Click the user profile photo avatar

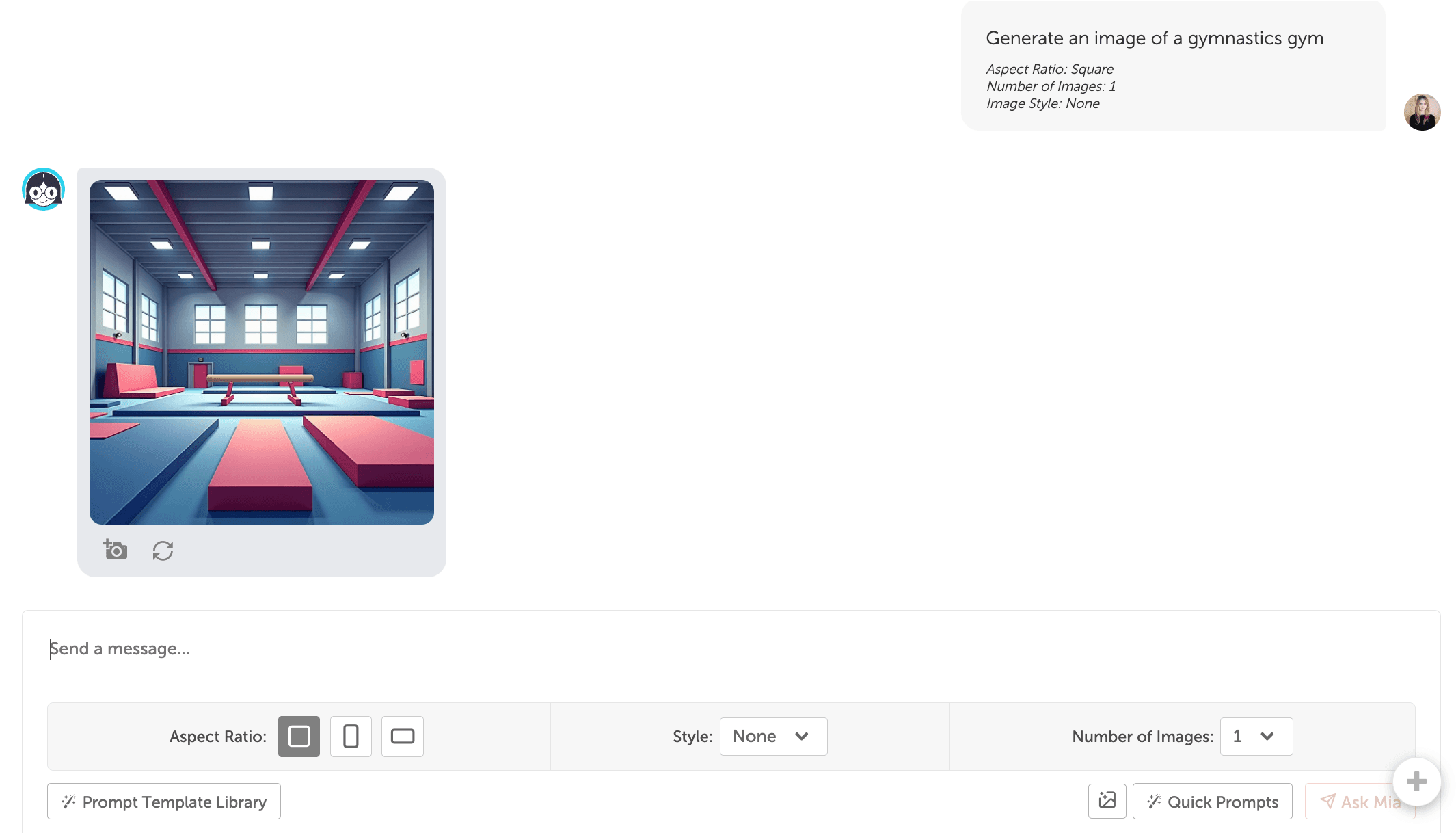(x=1422, y=112)
